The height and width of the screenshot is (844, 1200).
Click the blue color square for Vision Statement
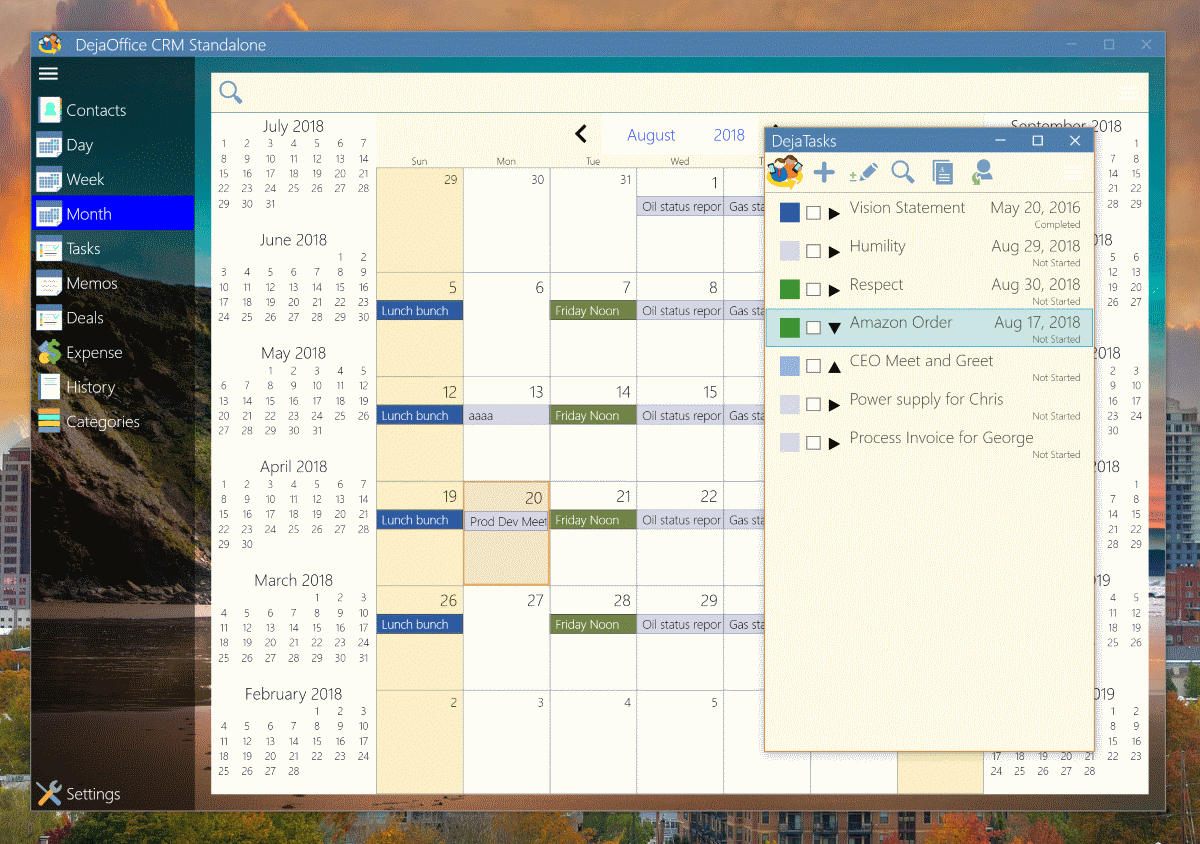point(790,213)
